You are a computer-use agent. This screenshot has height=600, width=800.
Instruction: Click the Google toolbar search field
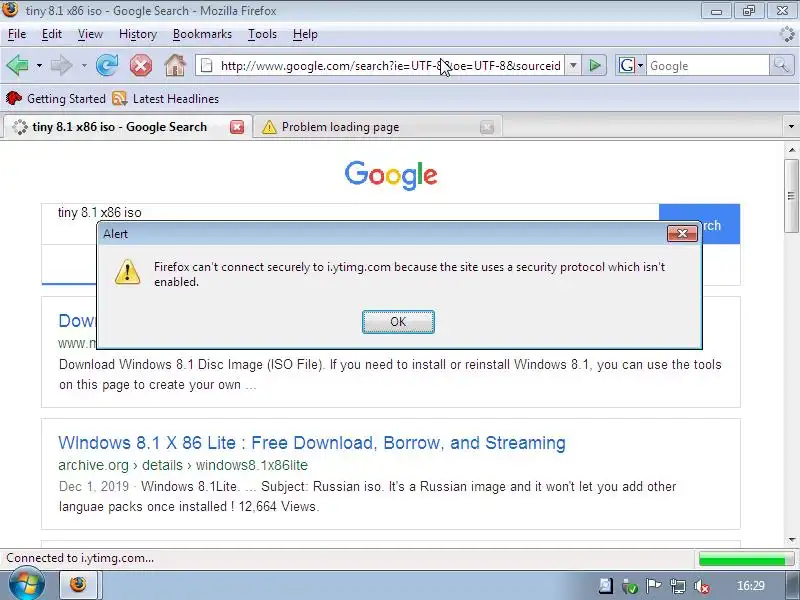pyautogui.click(x=708, y=66)
